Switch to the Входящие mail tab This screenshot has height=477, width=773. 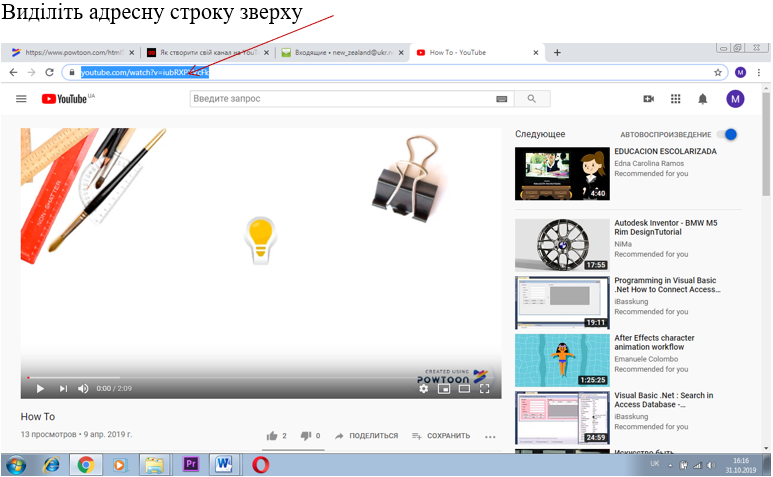pos(343,52)
